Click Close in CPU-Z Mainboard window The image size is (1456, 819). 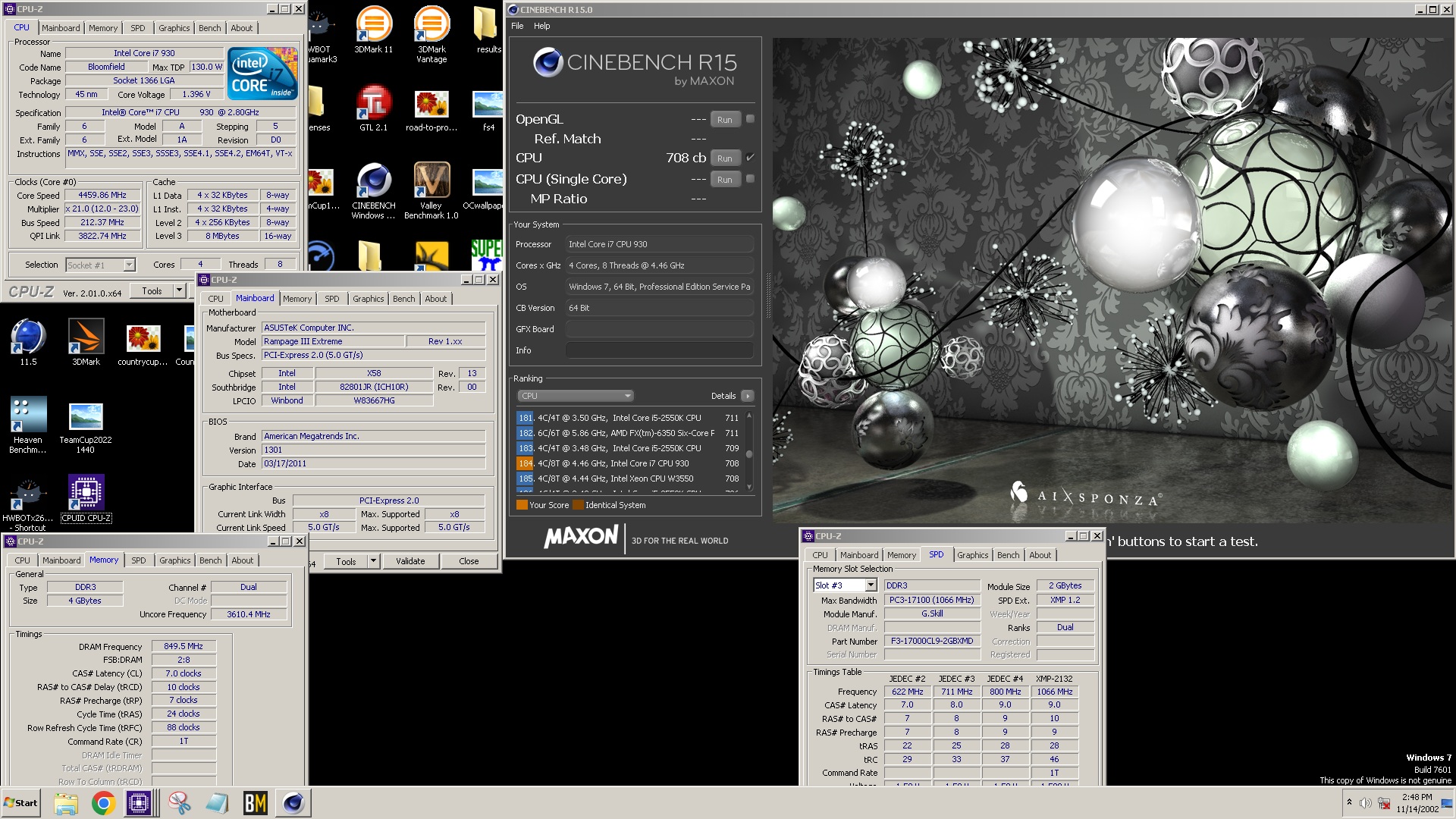tap(469, 561)
